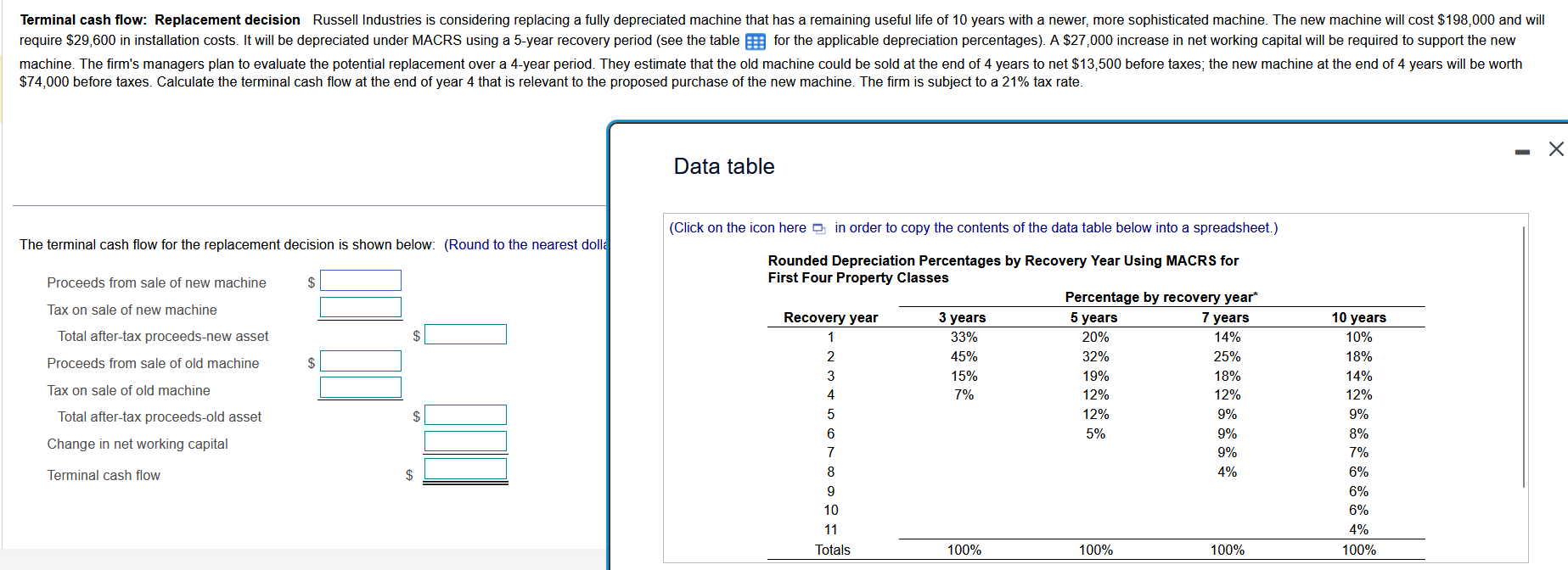Click inside the Change in net working capital field
1568x570 pixels.
[464, 441]
